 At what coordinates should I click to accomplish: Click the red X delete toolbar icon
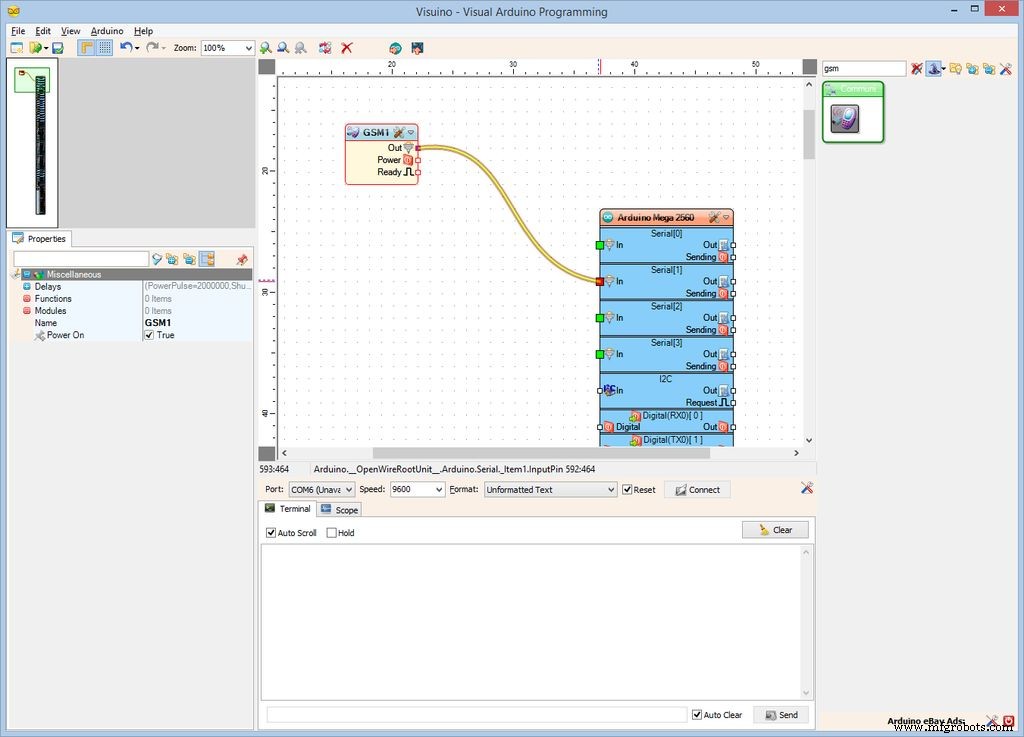[347, 48]
